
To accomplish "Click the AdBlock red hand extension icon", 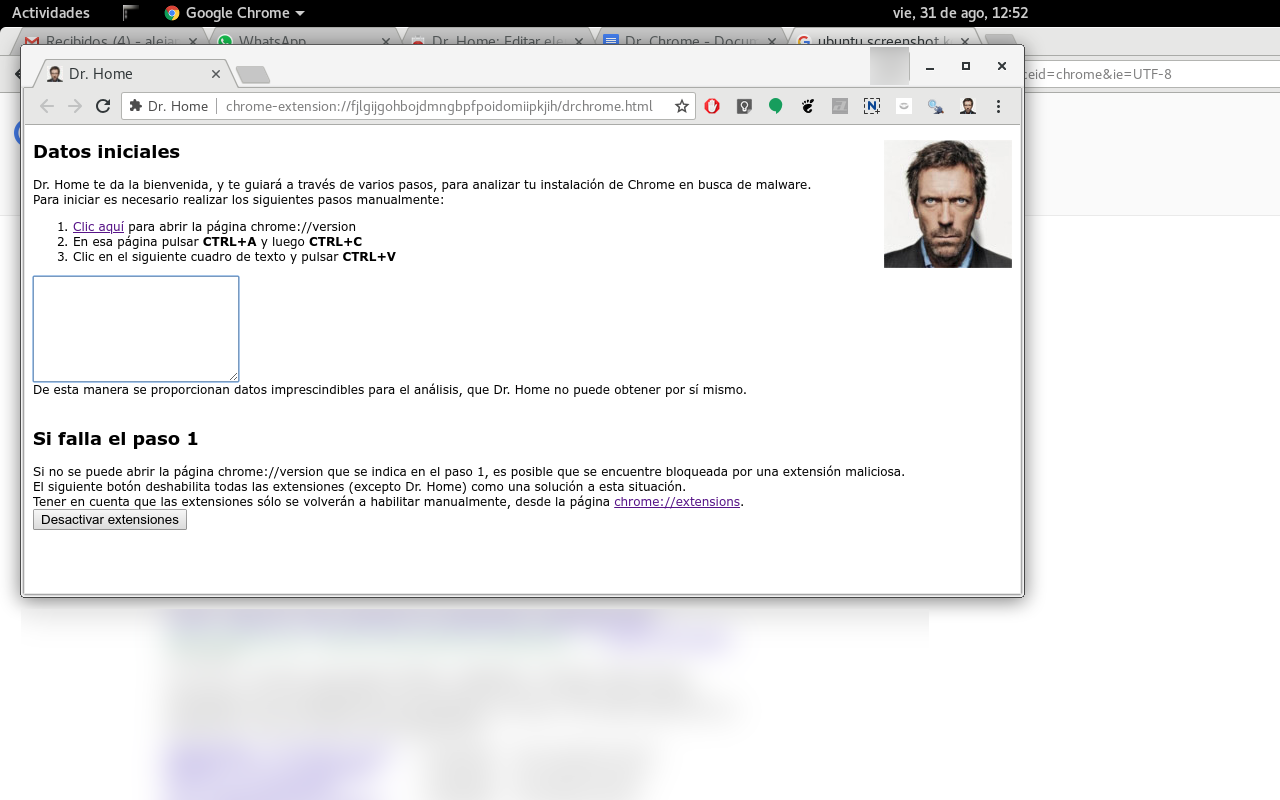I will click(x=712, y=106).
